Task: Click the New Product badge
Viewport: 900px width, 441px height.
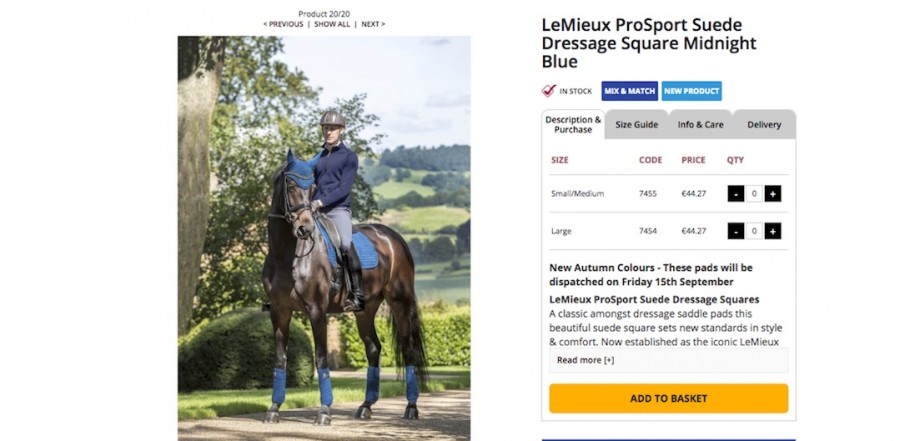Action: click(x=691, y=91)
